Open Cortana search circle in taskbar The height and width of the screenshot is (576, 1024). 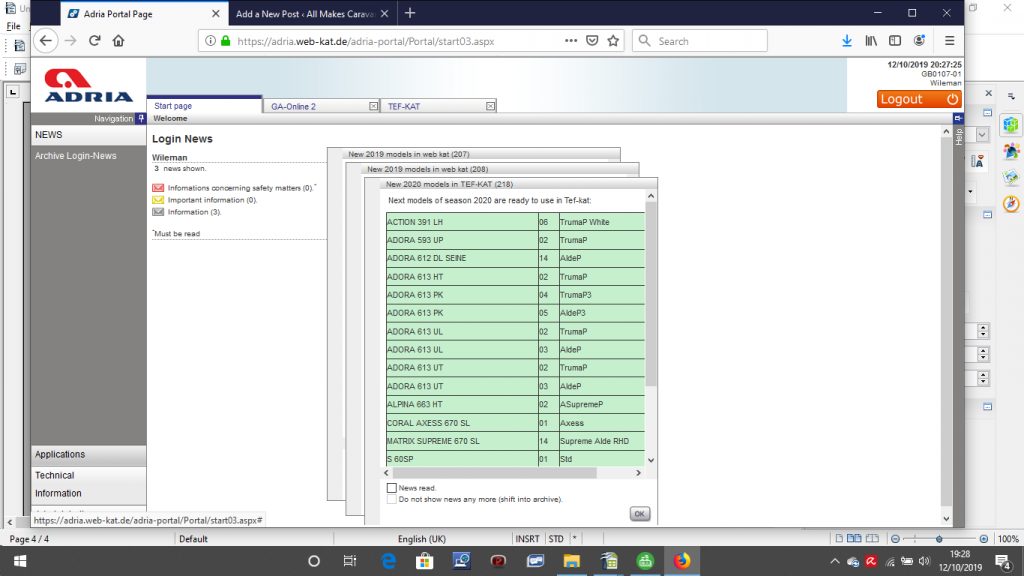pos(313,561)
